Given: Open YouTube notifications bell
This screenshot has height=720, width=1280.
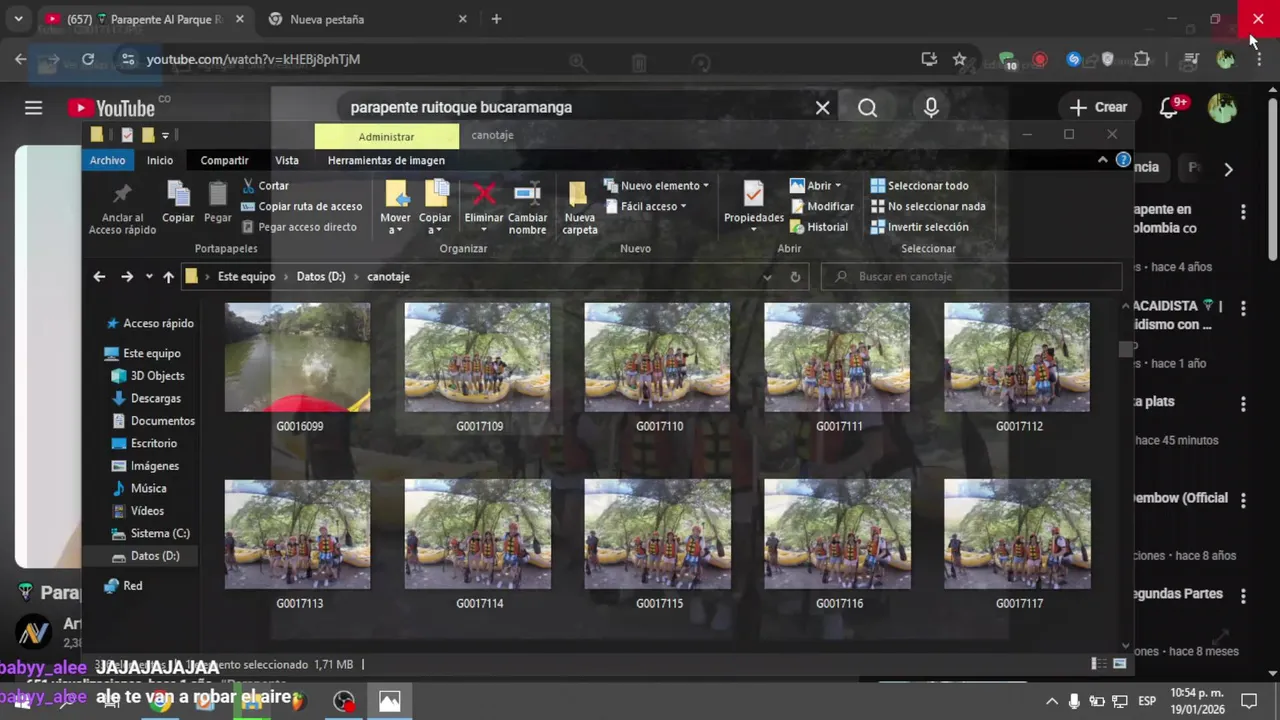Looking at the screenshot, I should [1168, 107].
